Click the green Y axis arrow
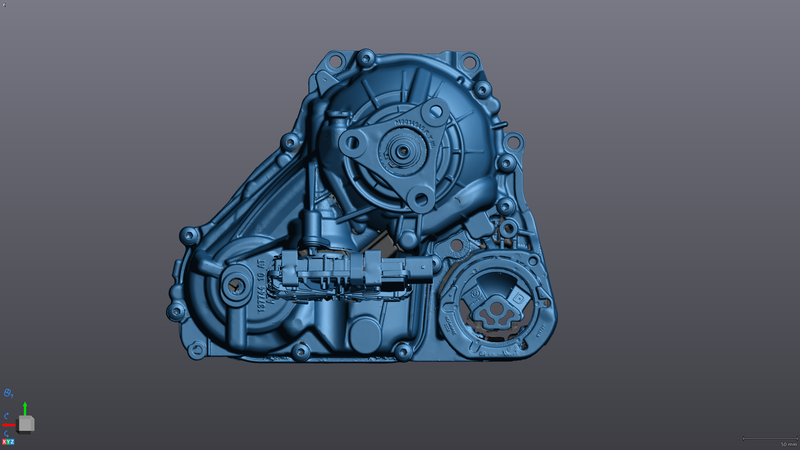This screenshot has width=800, height=450. pyautogui.click(x=24, y=408)
